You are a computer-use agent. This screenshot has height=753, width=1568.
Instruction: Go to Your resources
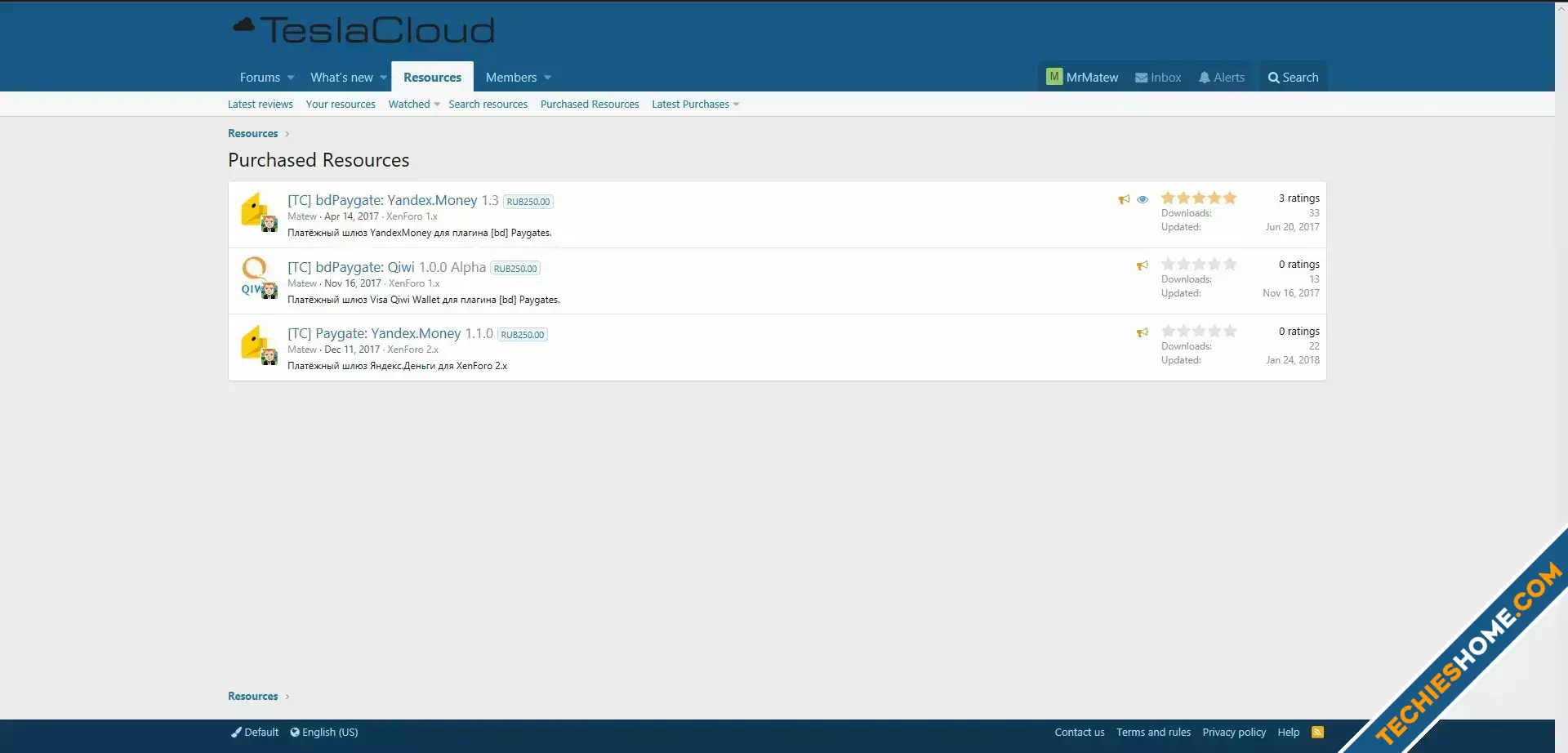(x=341, y=105)
